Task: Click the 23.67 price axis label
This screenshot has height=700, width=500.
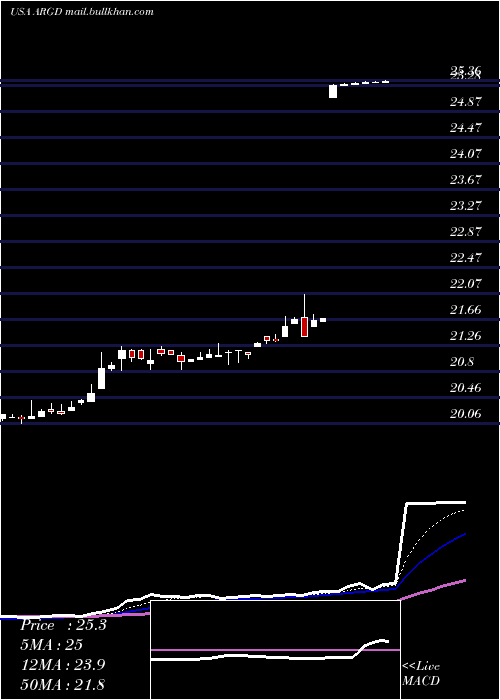Action: click(466, 179)
